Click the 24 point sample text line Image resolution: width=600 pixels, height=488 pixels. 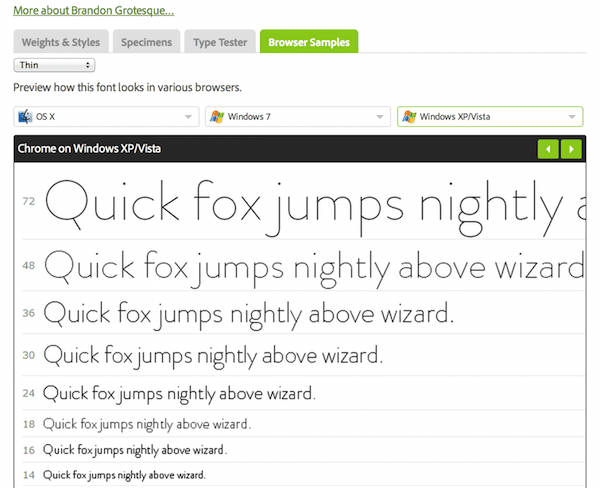[x=179, y=394]
